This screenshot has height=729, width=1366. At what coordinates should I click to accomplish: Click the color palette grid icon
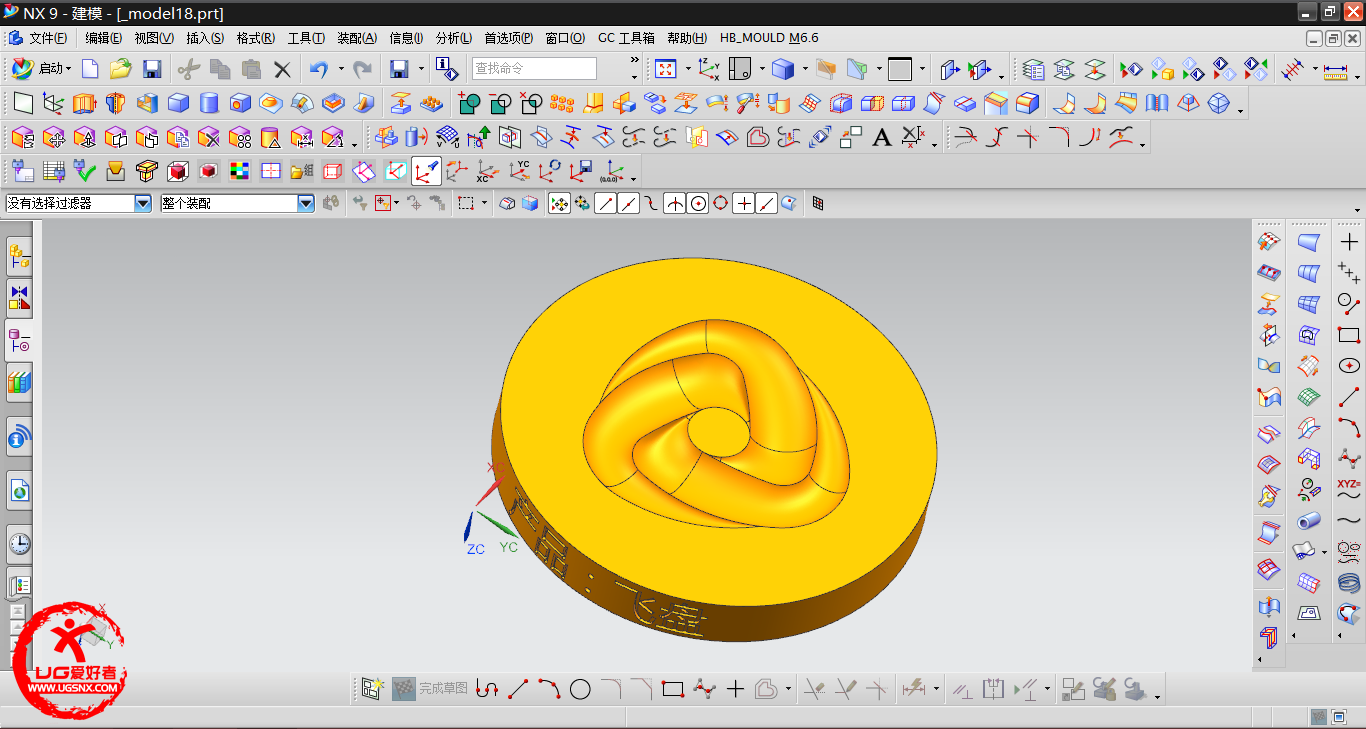239,171
